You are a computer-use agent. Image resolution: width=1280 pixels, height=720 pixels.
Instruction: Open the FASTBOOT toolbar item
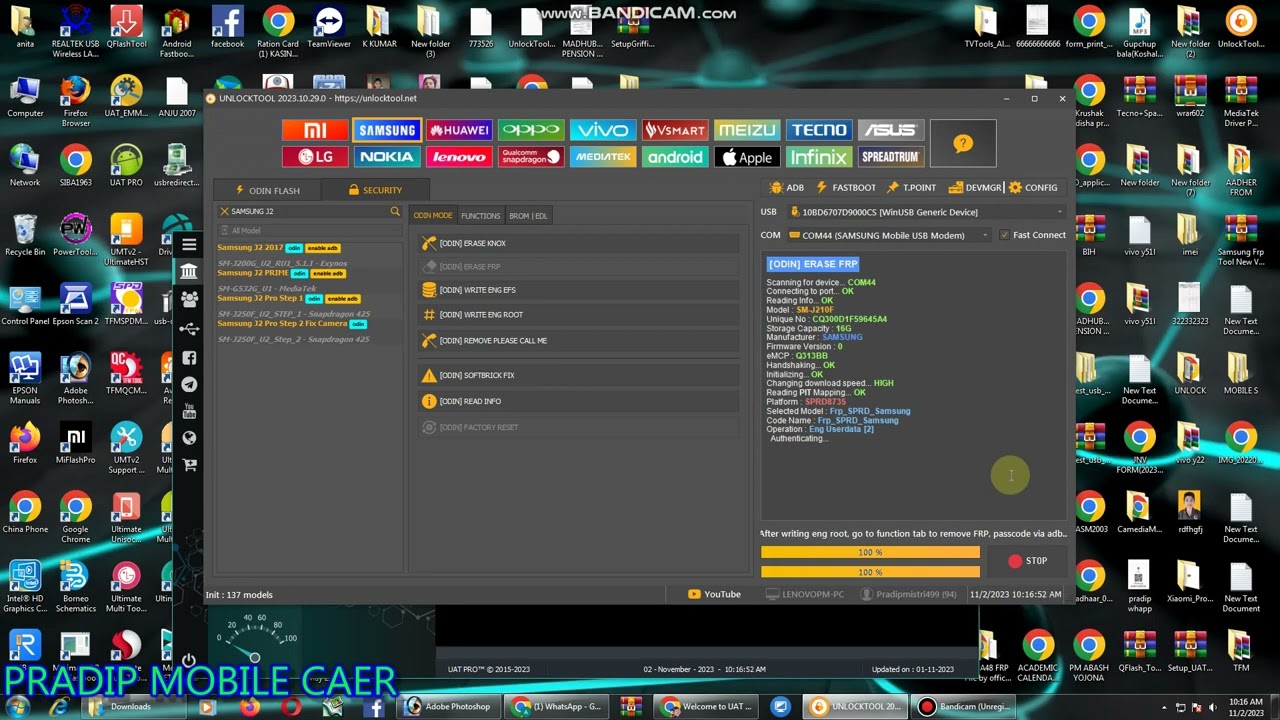846,188
